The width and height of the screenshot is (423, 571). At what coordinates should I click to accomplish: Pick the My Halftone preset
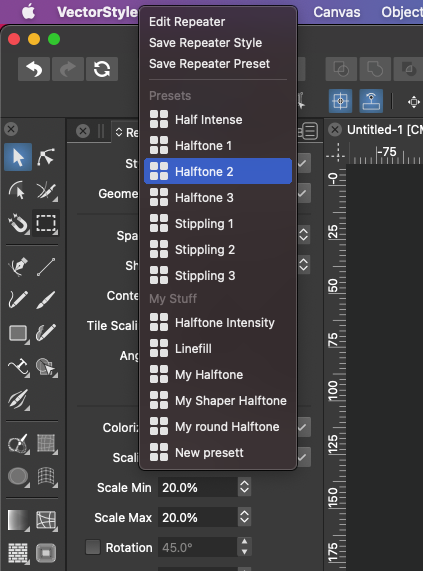coord(218,375)
